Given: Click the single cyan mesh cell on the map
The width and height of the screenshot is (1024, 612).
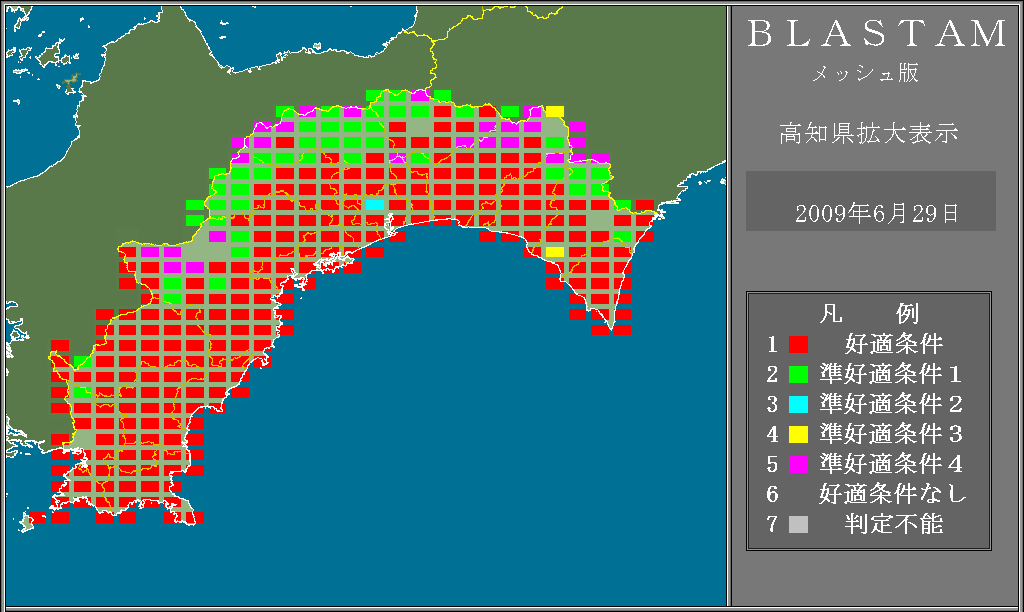Looking at the screenshot, I should (x=374, y=205).
